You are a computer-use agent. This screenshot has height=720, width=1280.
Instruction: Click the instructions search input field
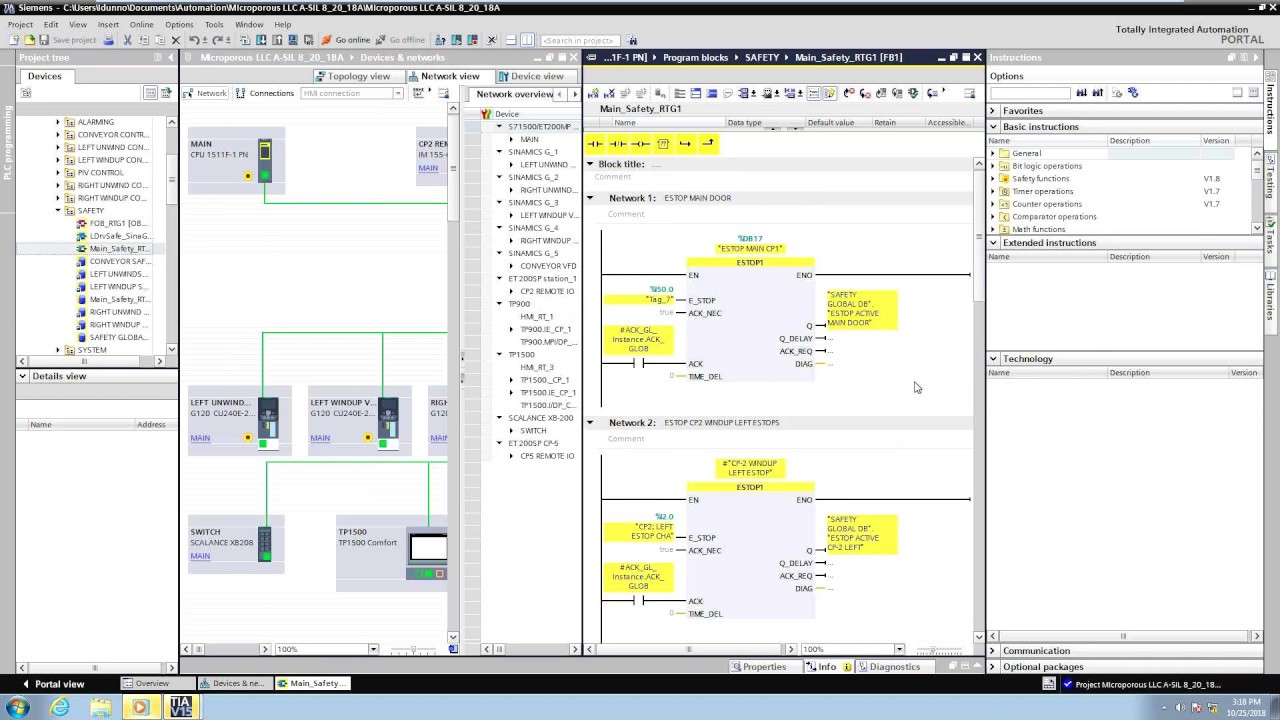(x=1030, y=93)
